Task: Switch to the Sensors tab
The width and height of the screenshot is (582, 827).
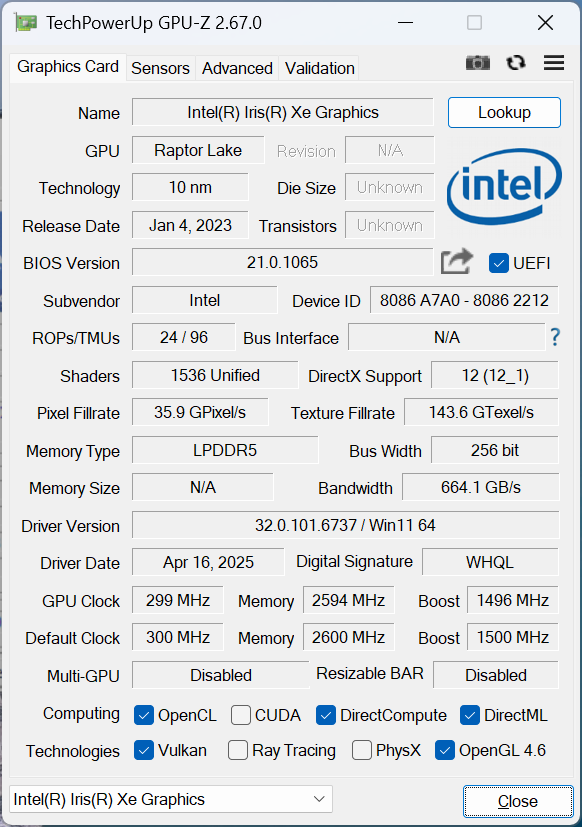Action: click(x=160, y=68)
